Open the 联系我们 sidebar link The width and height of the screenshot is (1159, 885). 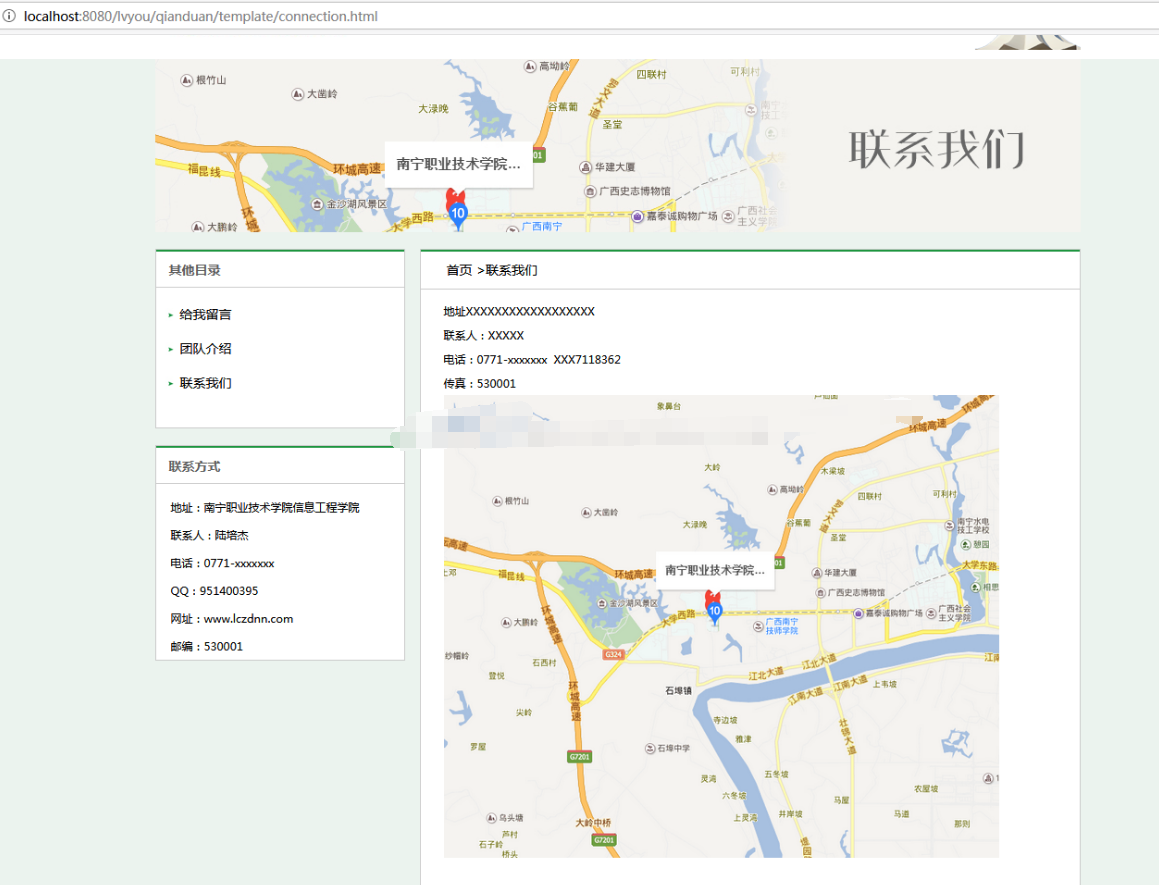pyautogui.click(x=205, y=383)
